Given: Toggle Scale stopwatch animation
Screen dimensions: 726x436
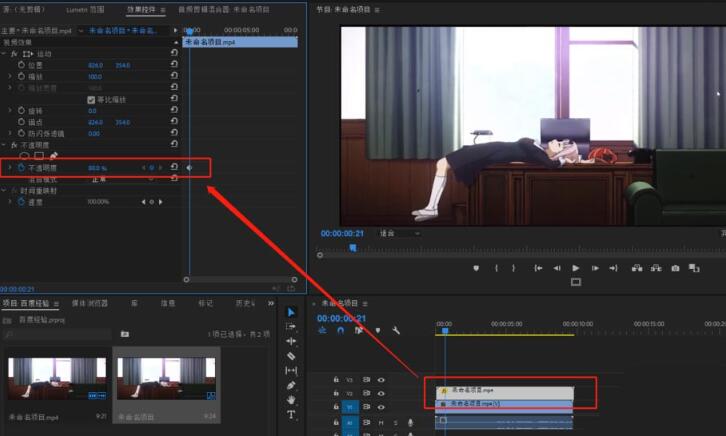Looking at the screenshot, I should (x=21, y=76).
